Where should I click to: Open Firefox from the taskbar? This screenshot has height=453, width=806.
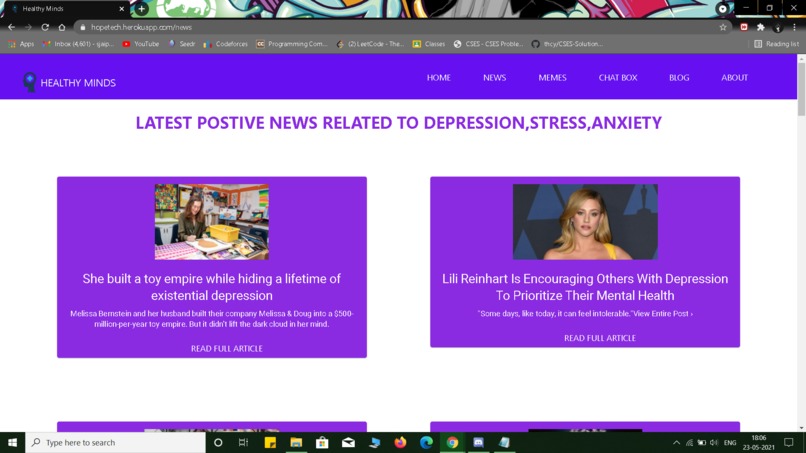pyautogui.click(x=400, y=442)
